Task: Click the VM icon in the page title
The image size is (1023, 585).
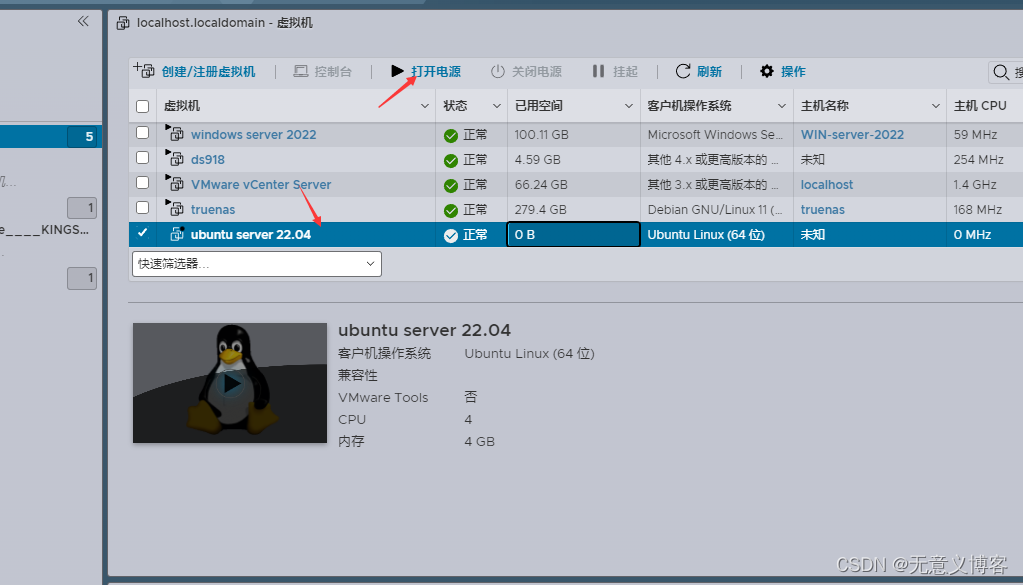Action: [x=123, y=23]
